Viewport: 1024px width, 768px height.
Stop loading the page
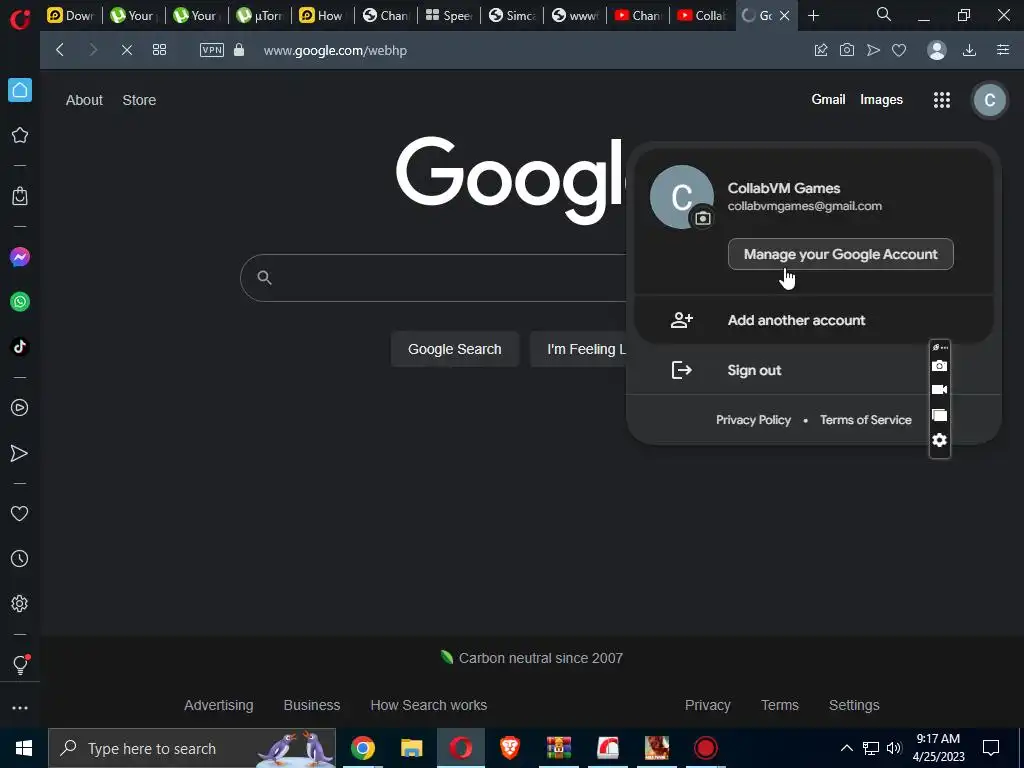coord(127,50)
